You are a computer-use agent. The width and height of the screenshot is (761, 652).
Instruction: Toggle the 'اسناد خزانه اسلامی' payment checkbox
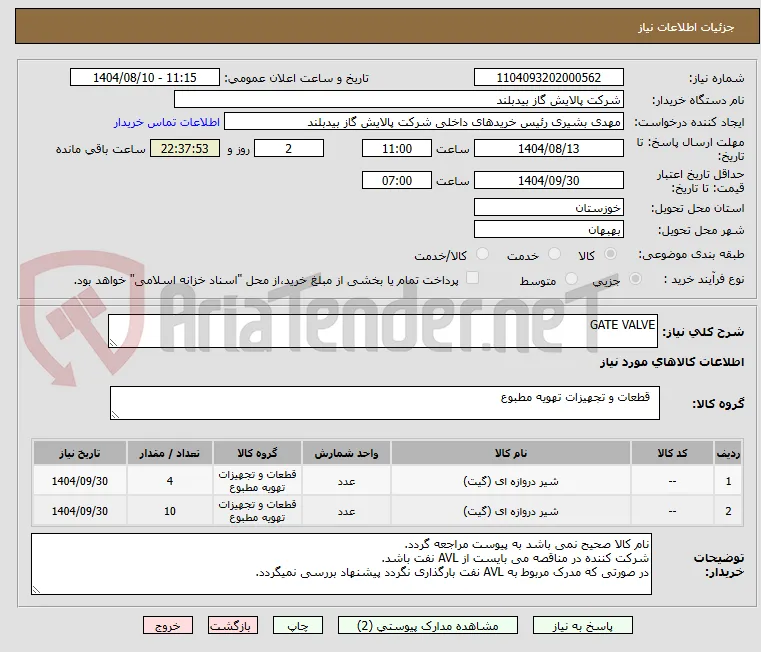[472, 278]
